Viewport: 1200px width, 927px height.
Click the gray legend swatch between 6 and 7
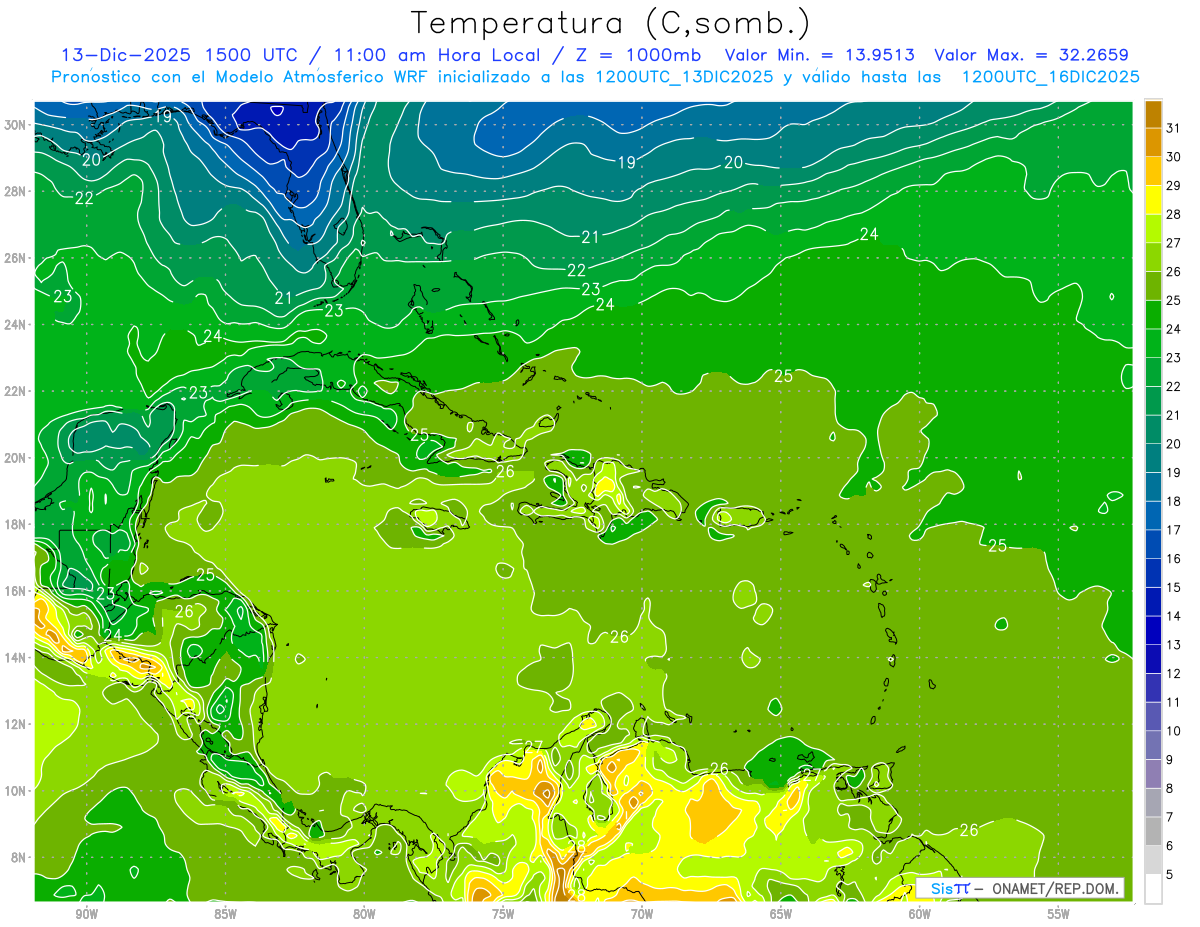point(1153,831)
